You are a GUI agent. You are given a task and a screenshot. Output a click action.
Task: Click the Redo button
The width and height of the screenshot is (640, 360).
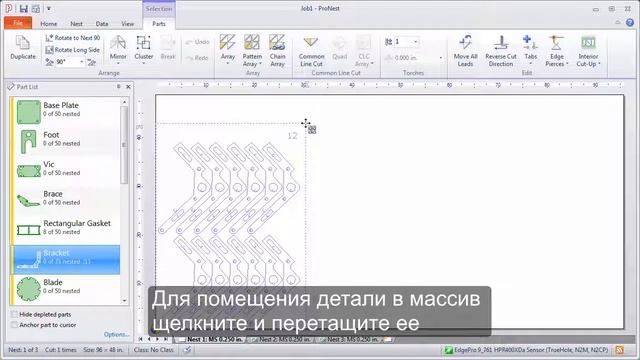[x=197, y=58]
